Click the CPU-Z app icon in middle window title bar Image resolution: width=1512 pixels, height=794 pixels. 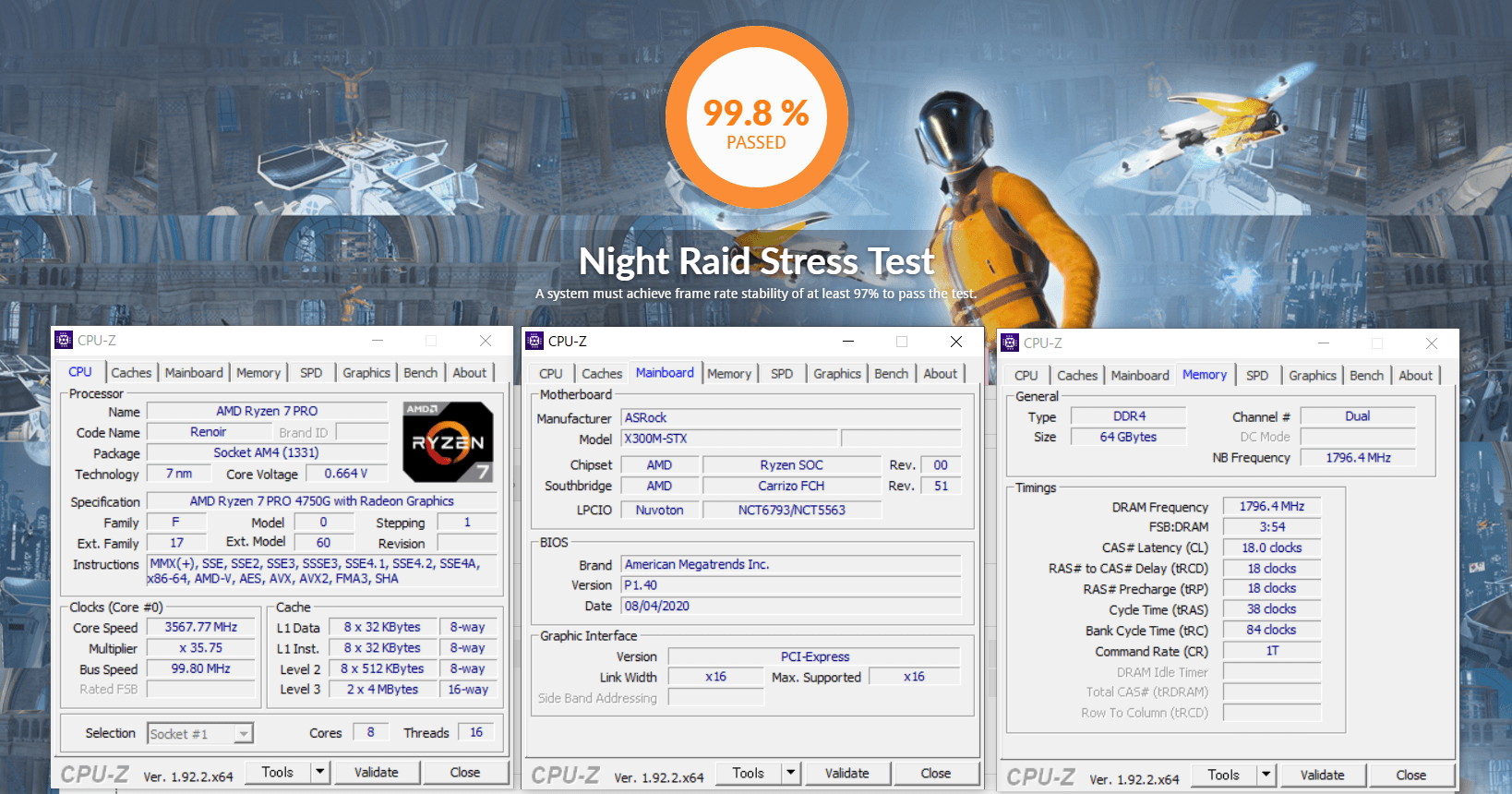534,341
